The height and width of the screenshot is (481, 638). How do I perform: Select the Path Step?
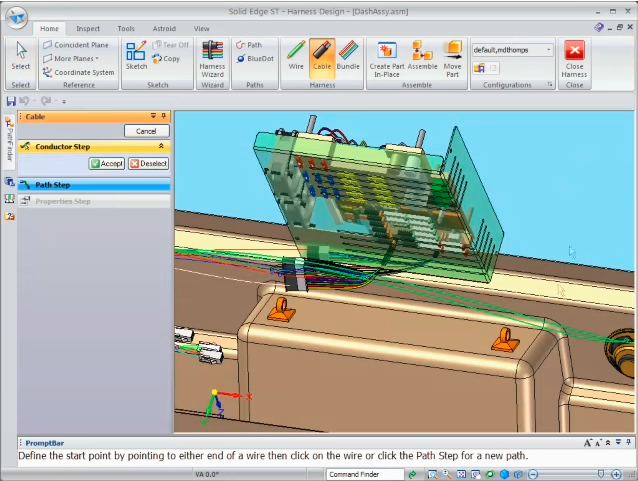tap(94, 185)
